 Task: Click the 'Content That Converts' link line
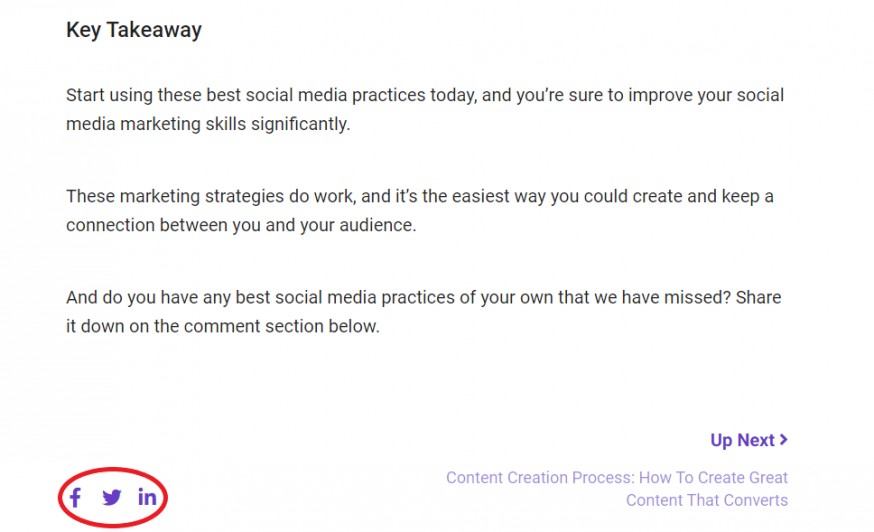pos(707,500)
